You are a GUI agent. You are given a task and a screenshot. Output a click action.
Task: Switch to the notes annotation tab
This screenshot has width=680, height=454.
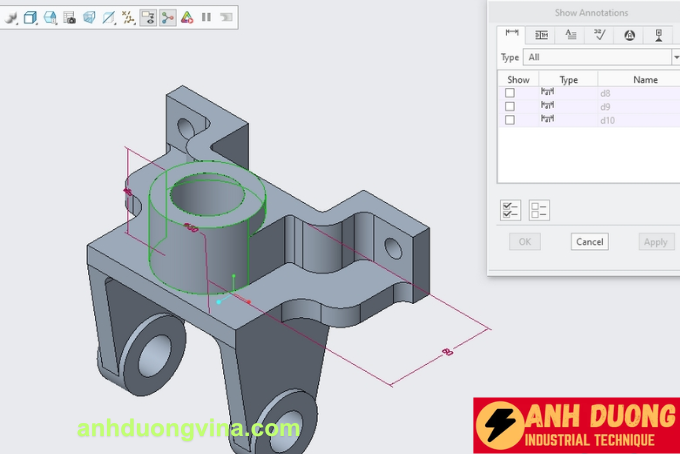(571, 35)
